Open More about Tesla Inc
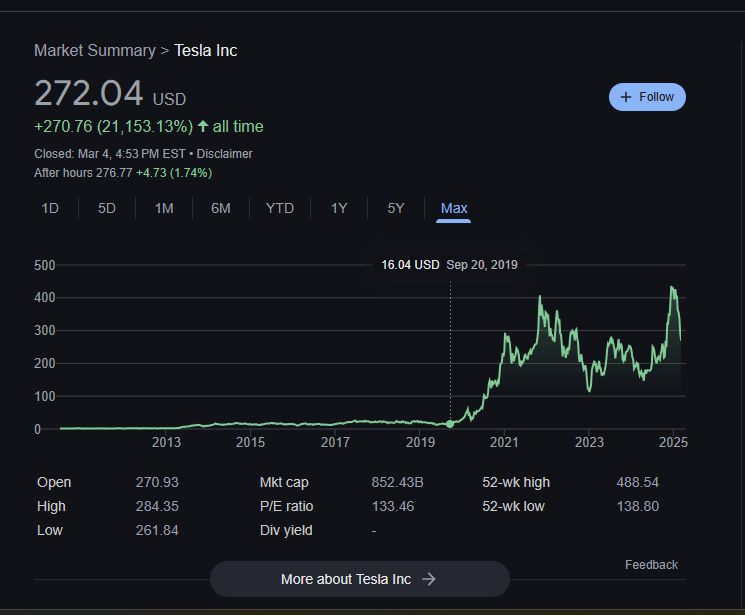Viewport: 745px width, 615px height. click(x=360, y=579)
